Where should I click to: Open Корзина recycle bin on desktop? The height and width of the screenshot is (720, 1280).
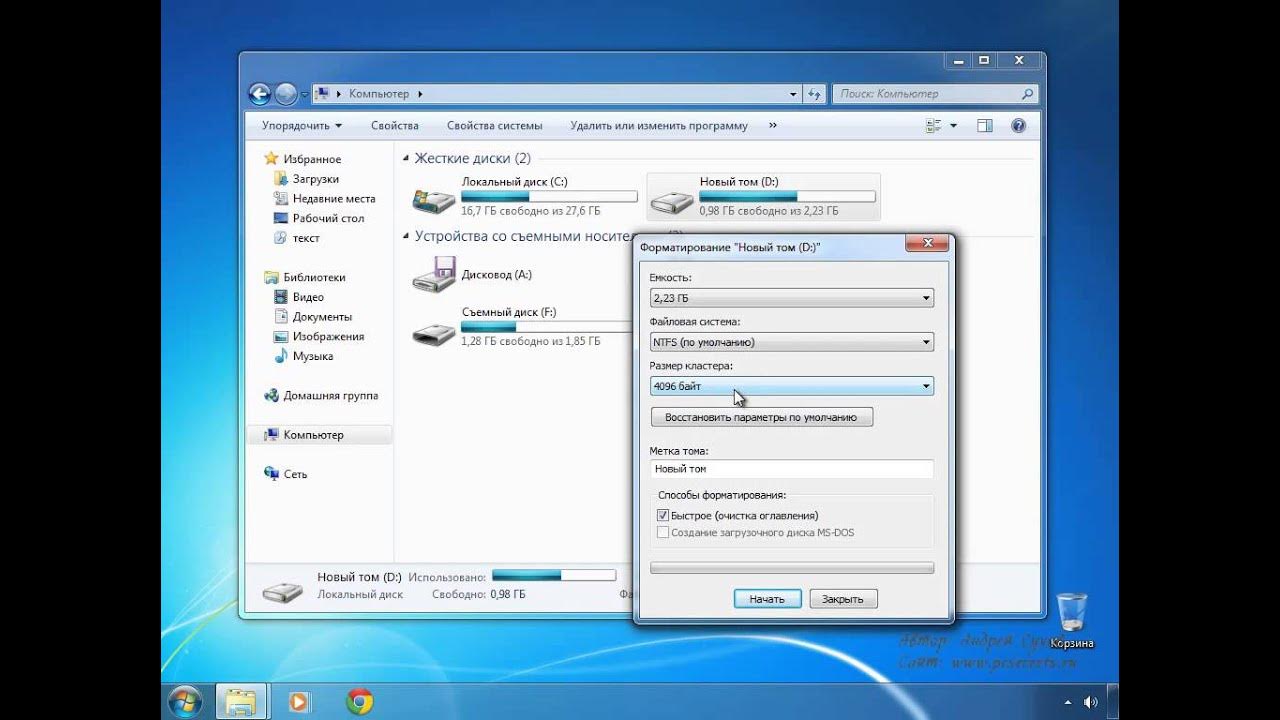[1071, 621]
